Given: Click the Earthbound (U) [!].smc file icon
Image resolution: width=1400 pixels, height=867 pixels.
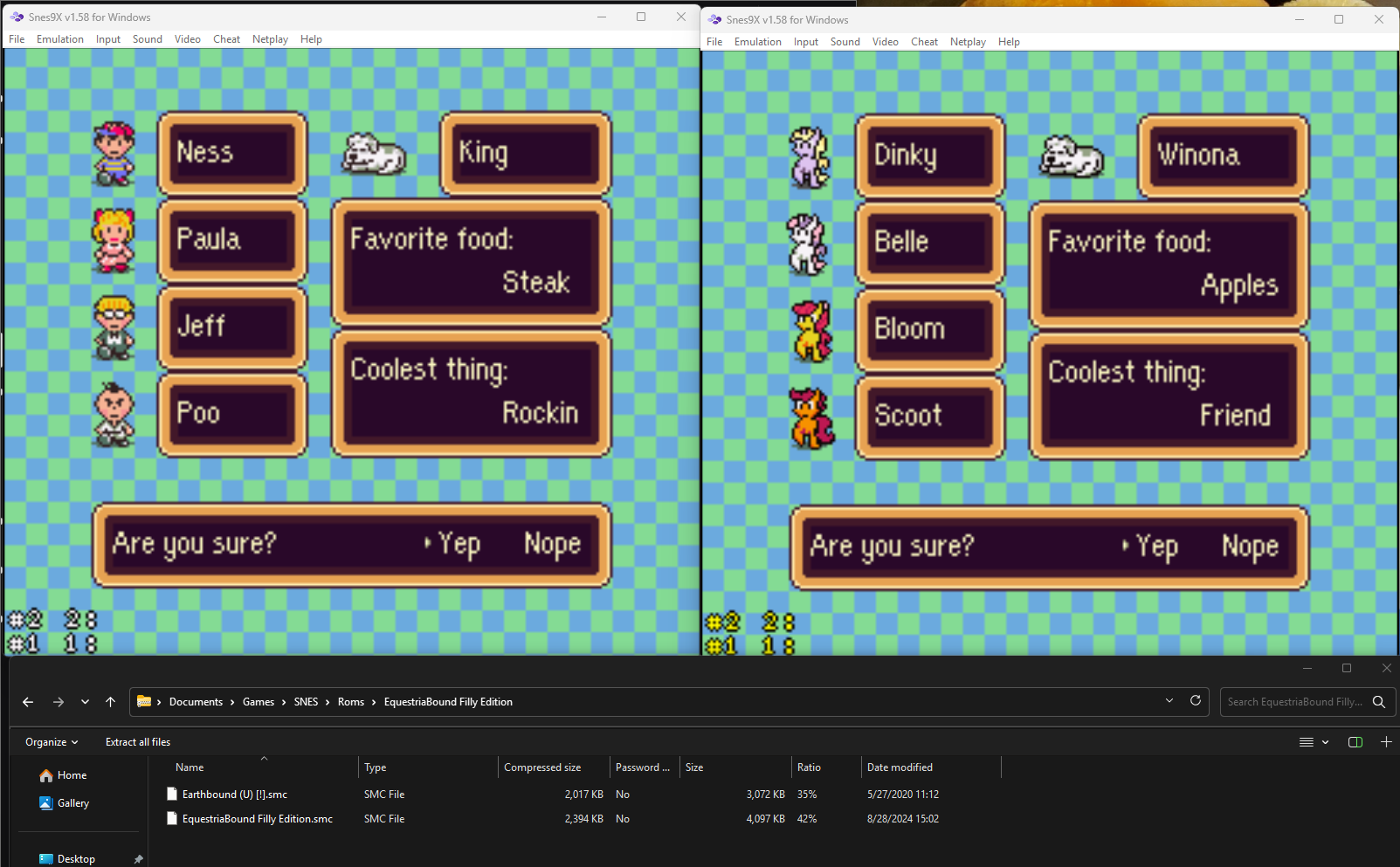Looking at the screenshot, I should coord(172,795).
